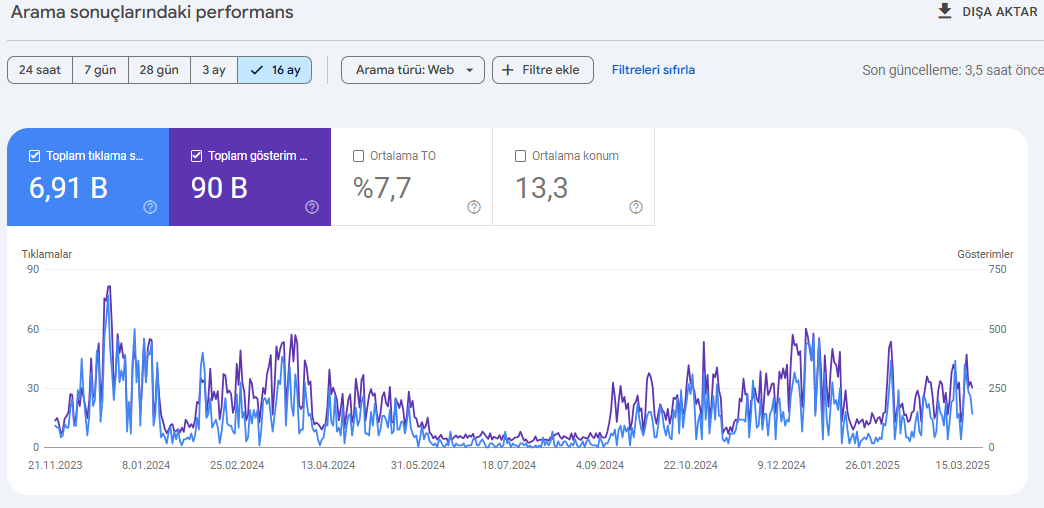Viewport: 1044px width, 508px height.
Task: Expand the Arama türü: Web dropdown
Action: point(413,70)
